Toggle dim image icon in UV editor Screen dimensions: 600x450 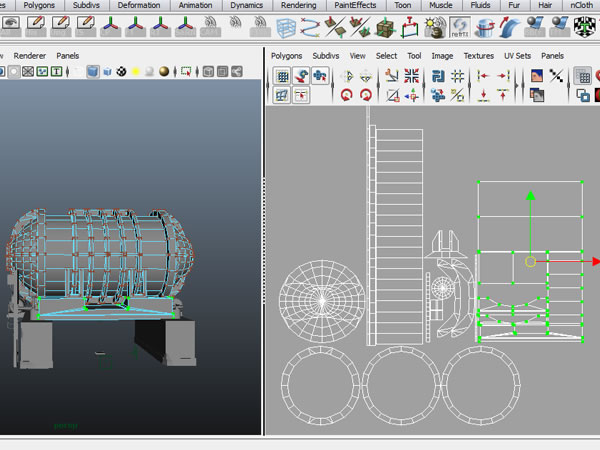(537, 95)
